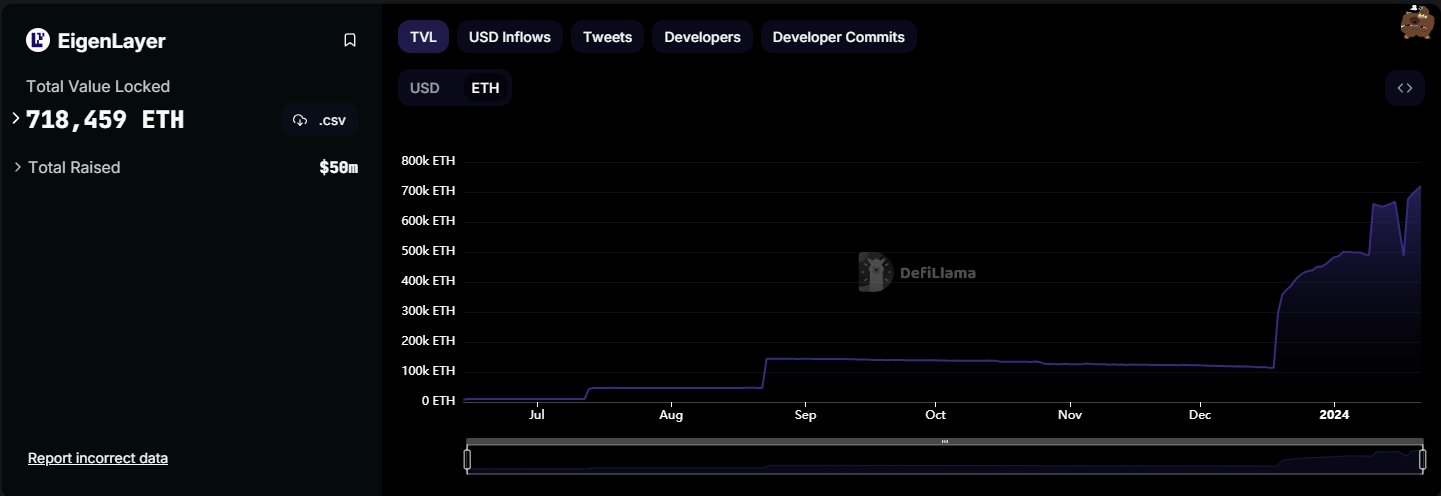The height and width of the screenshot is (496, 1441).
Task: Open the user avatar in top corner
Action: pyautogui.click(x=1415, y=23)
